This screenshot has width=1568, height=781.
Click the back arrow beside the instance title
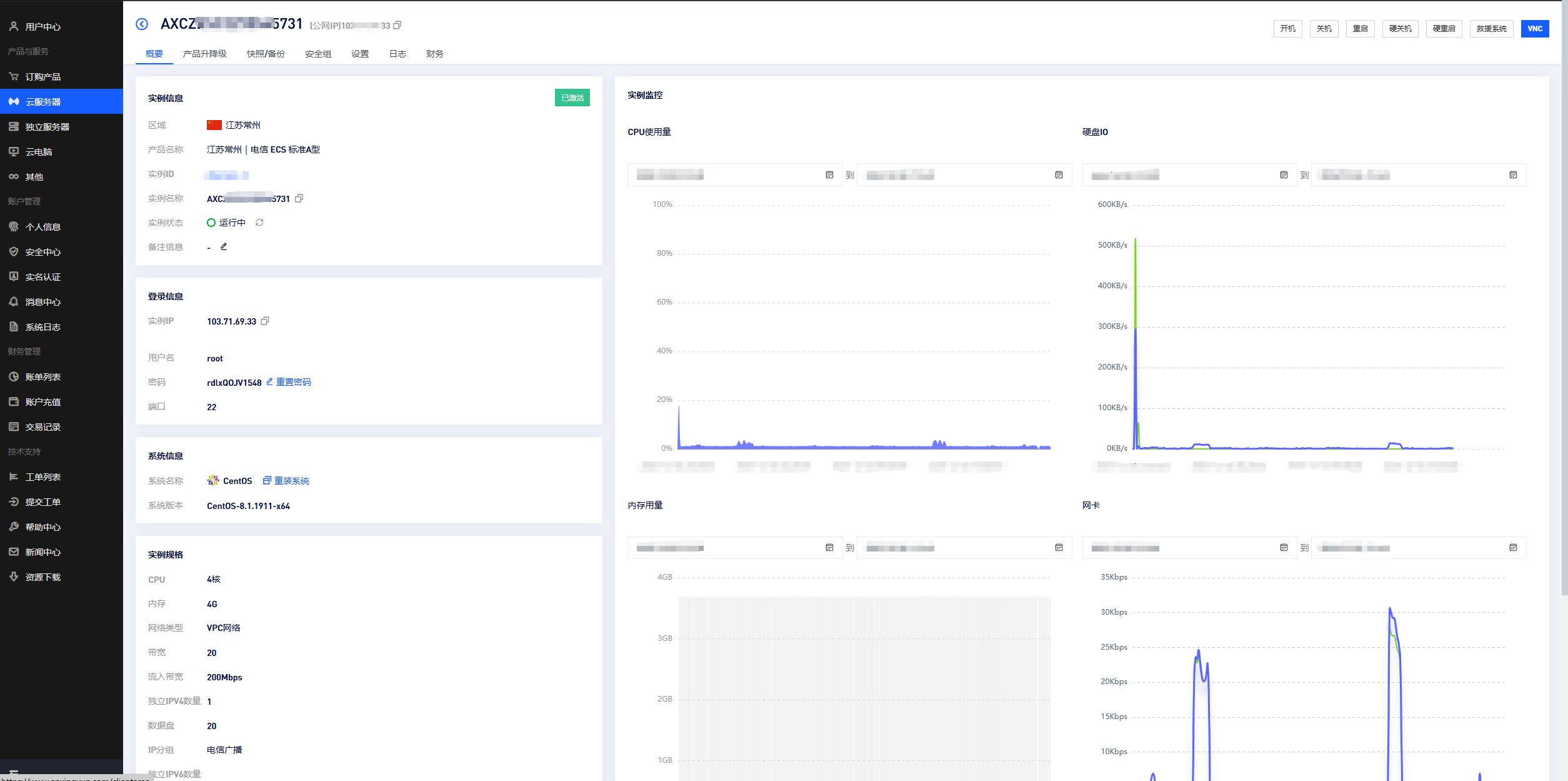point(142,24)
